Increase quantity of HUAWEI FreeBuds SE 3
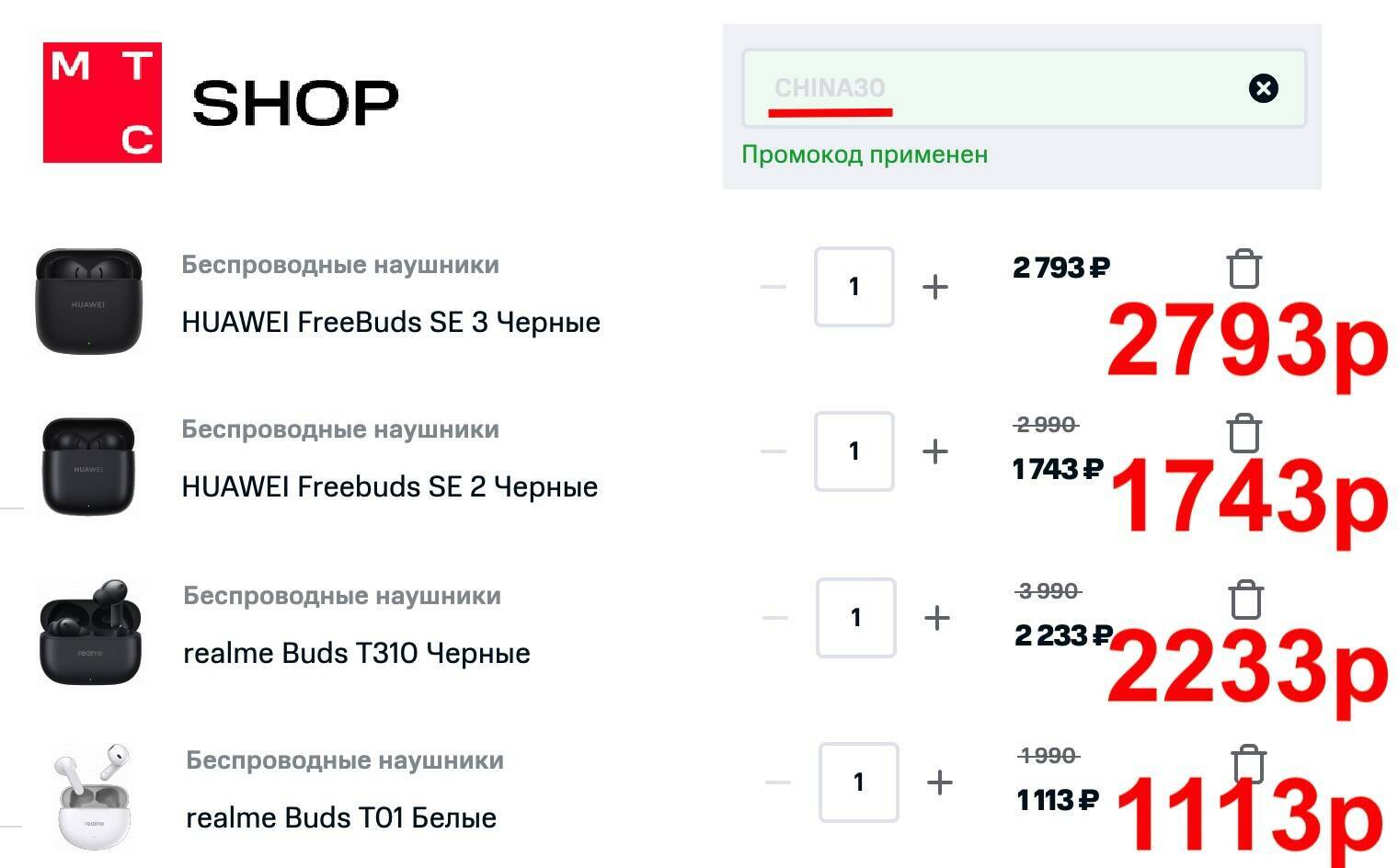Screen dimensions: 1398x868 pyautogui.click(x=934, y=287)
